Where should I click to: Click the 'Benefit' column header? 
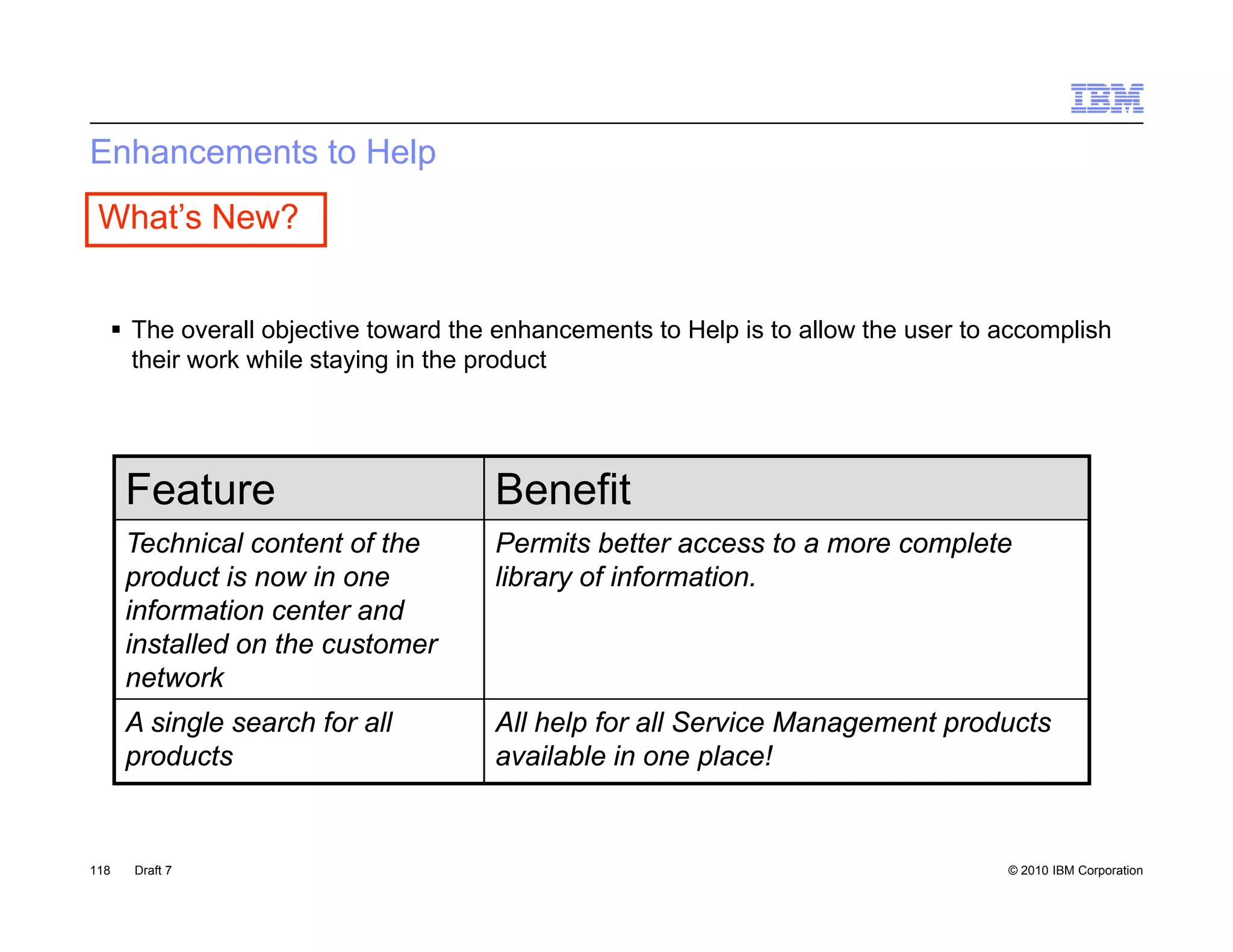[x=786, y=489]
